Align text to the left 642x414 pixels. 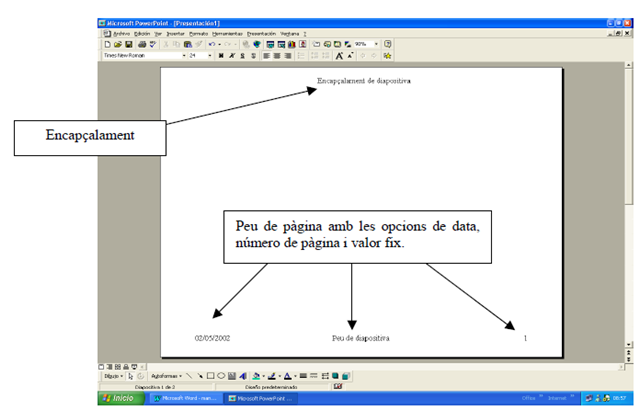click(267, 56)
